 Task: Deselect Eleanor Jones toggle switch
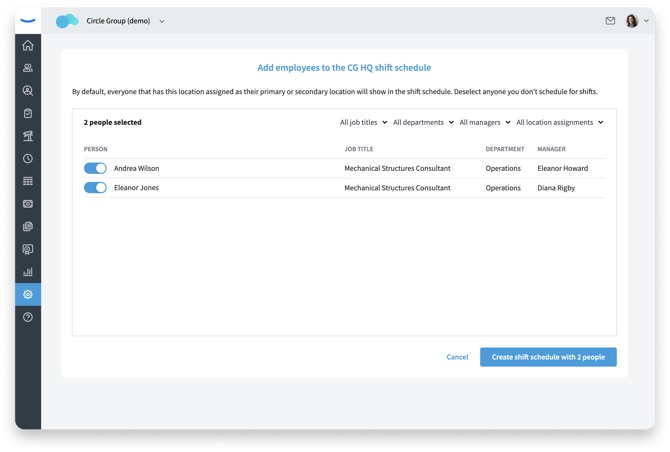point(95,188)
